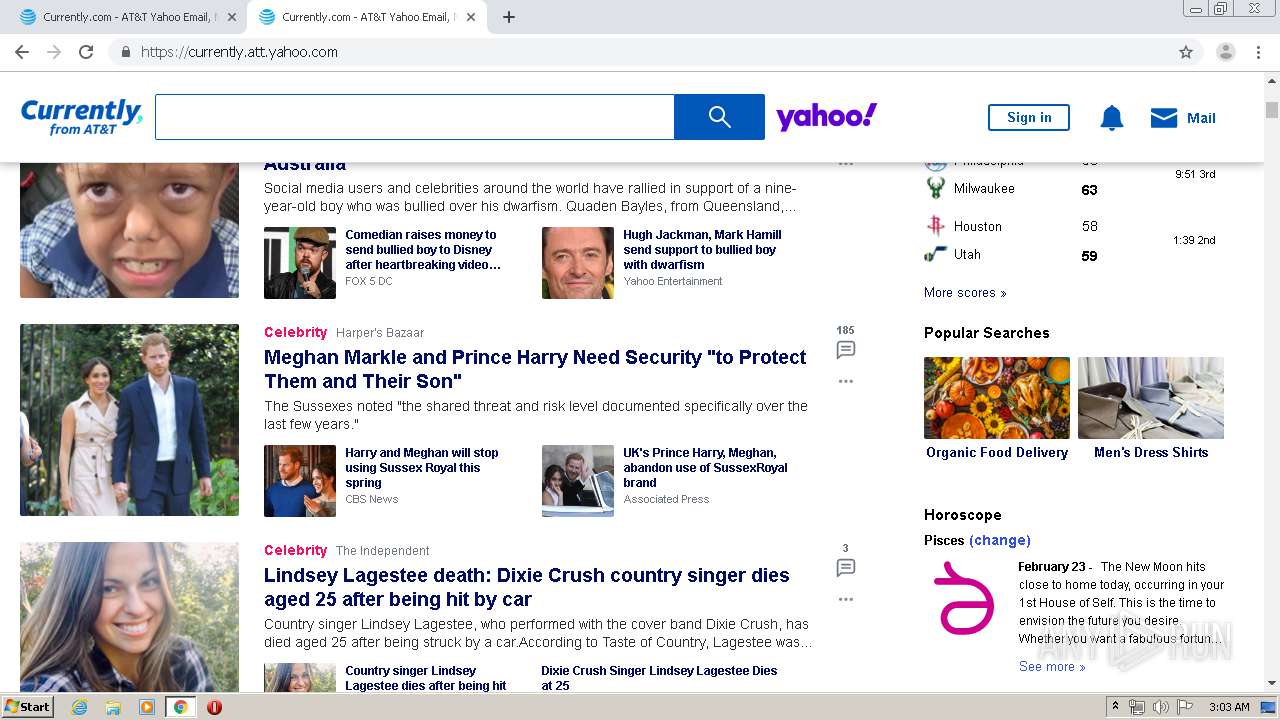Open UK's Prince Harry SussexRoyal brand story
This screenshot has height=720, width=1280.
pos(705,468)
